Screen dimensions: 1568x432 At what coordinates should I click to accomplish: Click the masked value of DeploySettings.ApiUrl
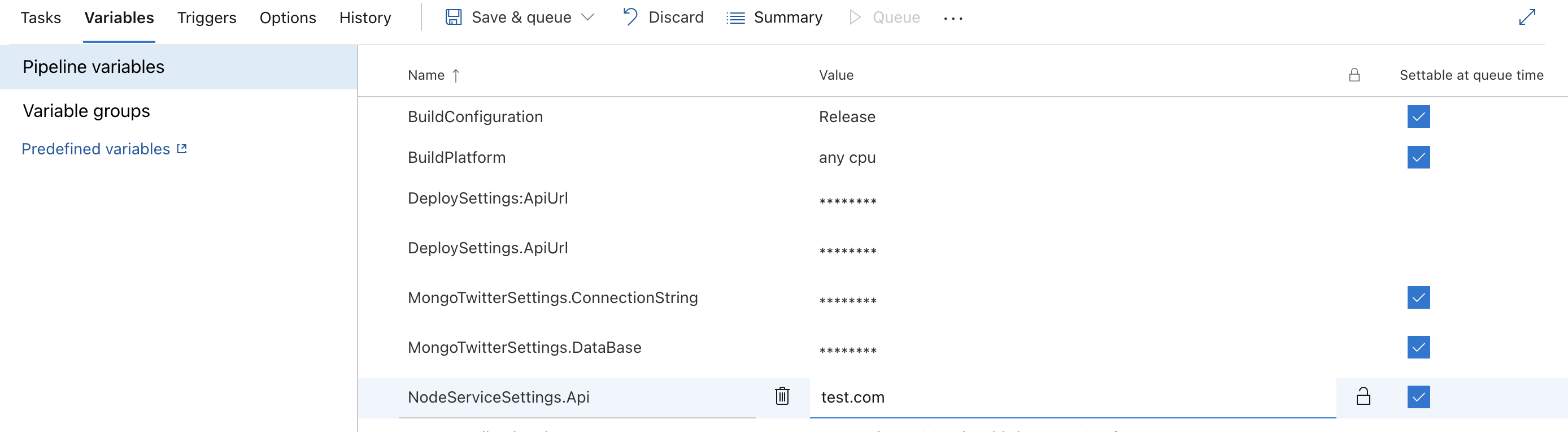click(x=847, y=251)
